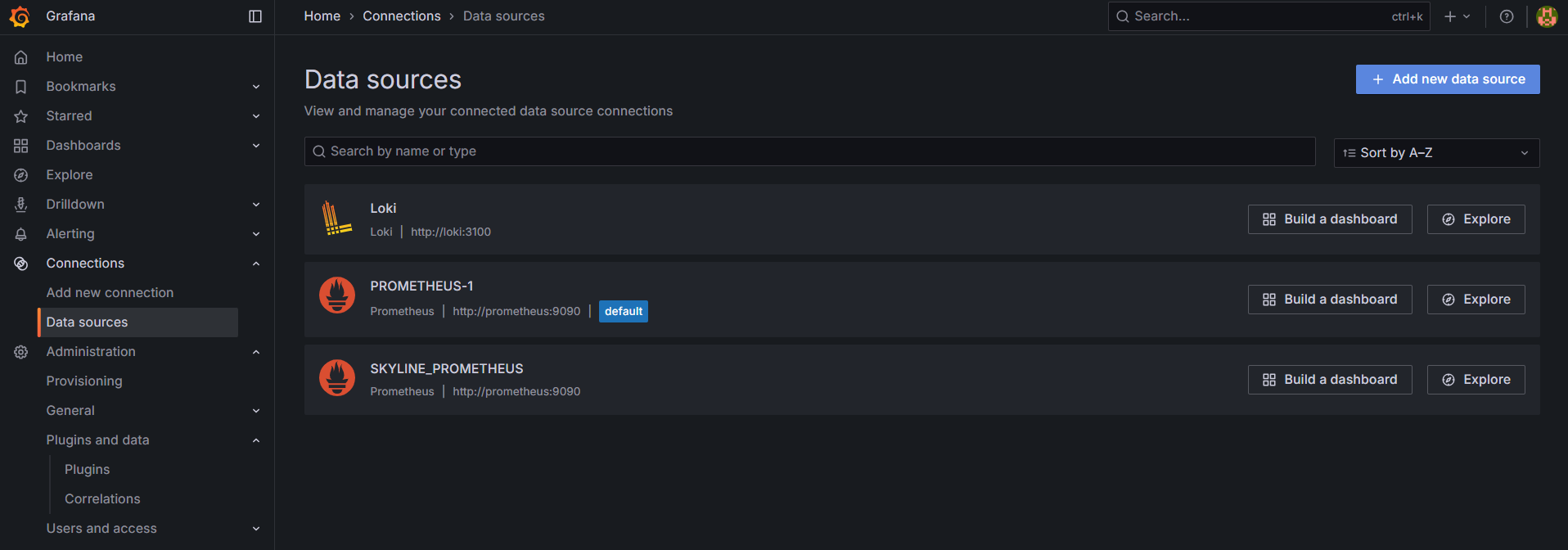Focus the Search by name or type field
This screenshot has height=550, width=1568.
click(809, 151)
